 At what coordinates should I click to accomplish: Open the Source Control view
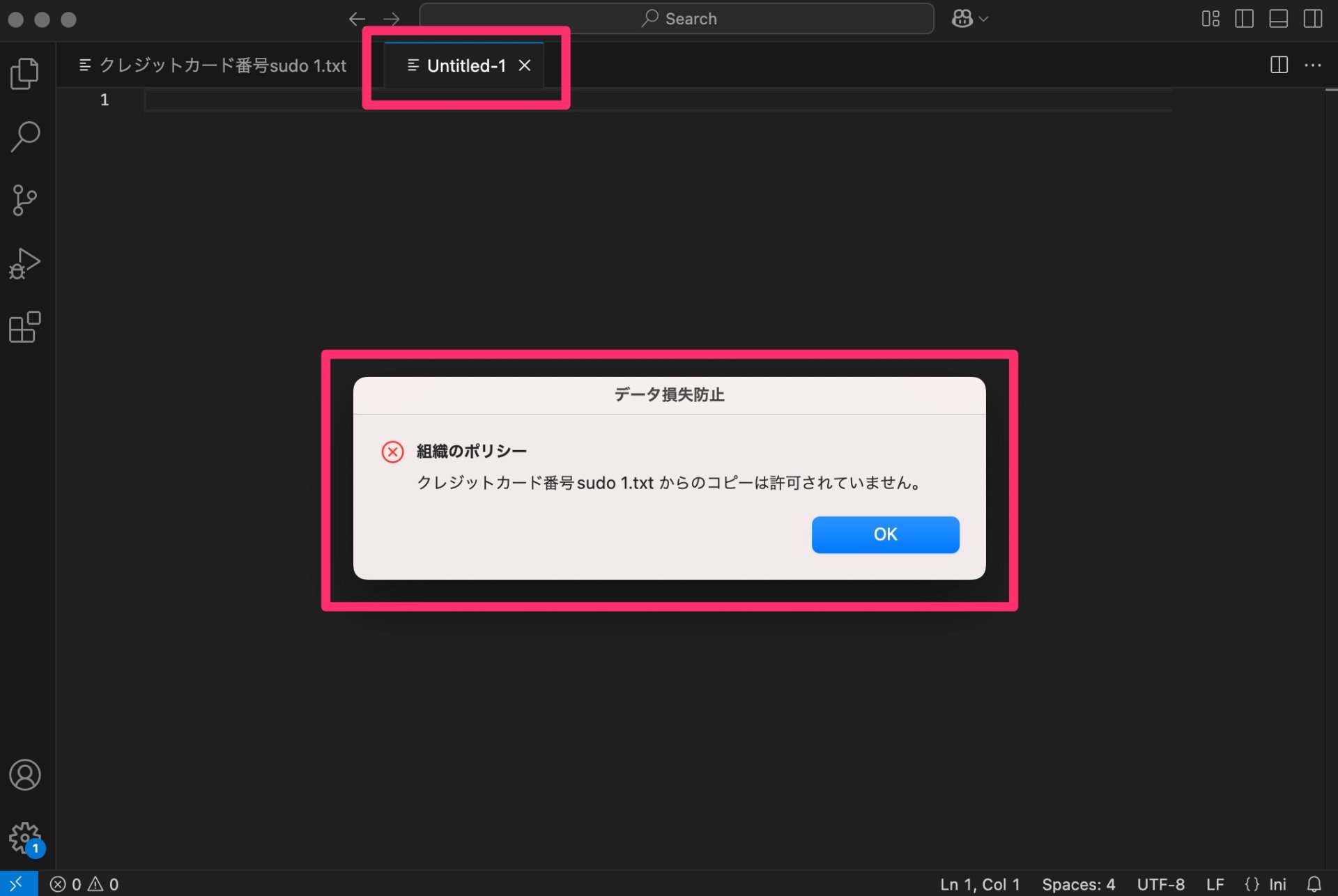tap(25, 200)
